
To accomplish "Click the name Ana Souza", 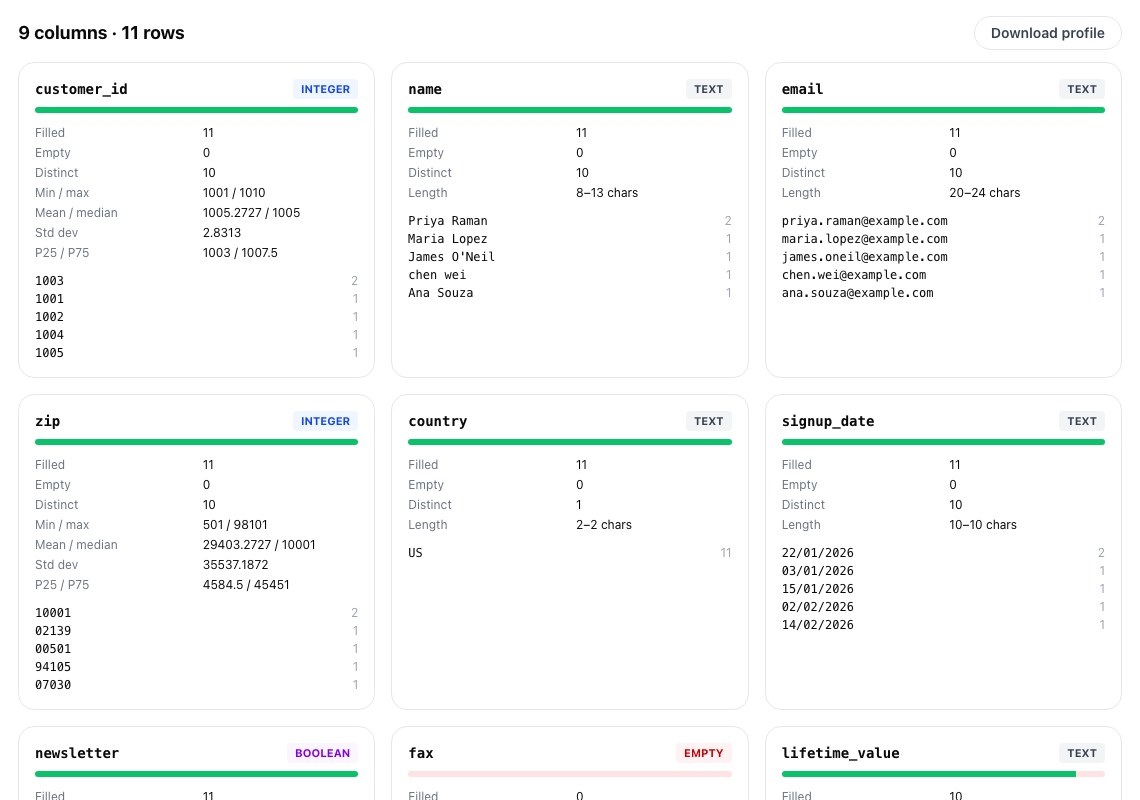I will [x=441, y=293].
